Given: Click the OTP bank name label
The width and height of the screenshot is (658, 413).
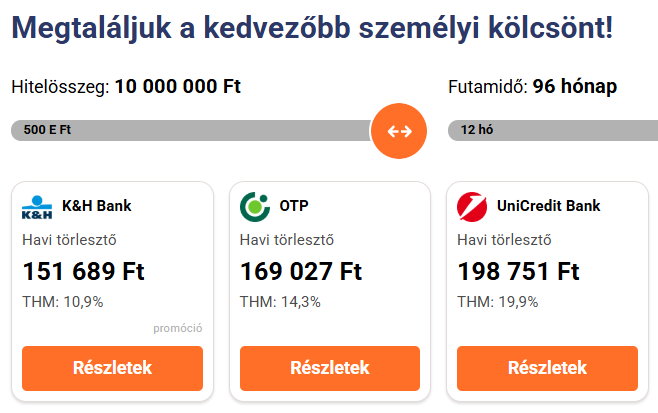Looking at the screenshot, I should point(294,206).
